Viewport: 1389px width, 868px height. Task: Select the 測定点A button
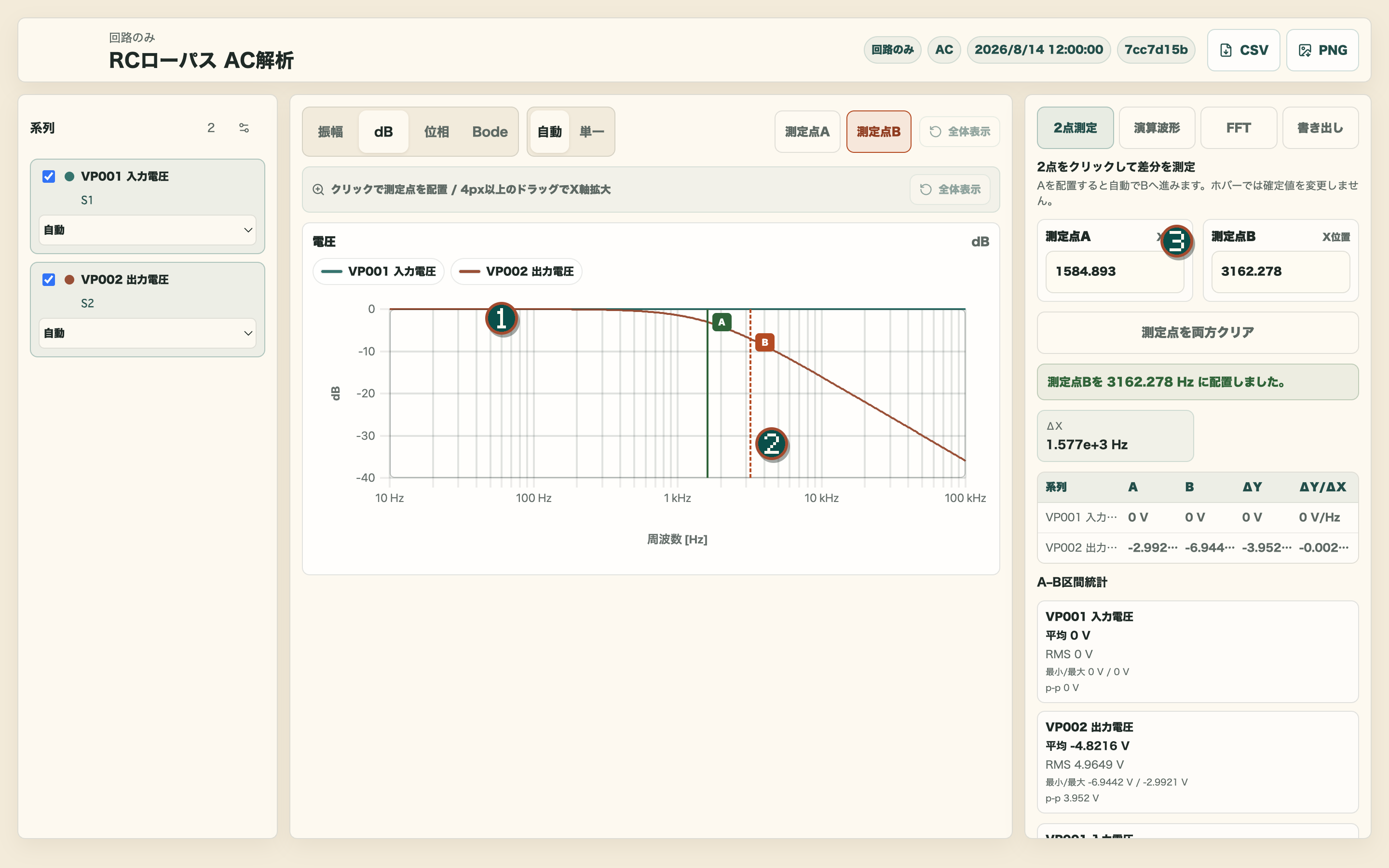click(807, 132)
